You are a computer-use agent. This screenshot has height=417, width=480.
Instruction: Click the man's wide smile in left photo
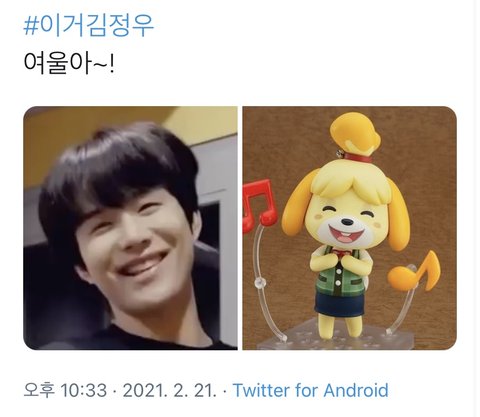[x=143, y=264]
